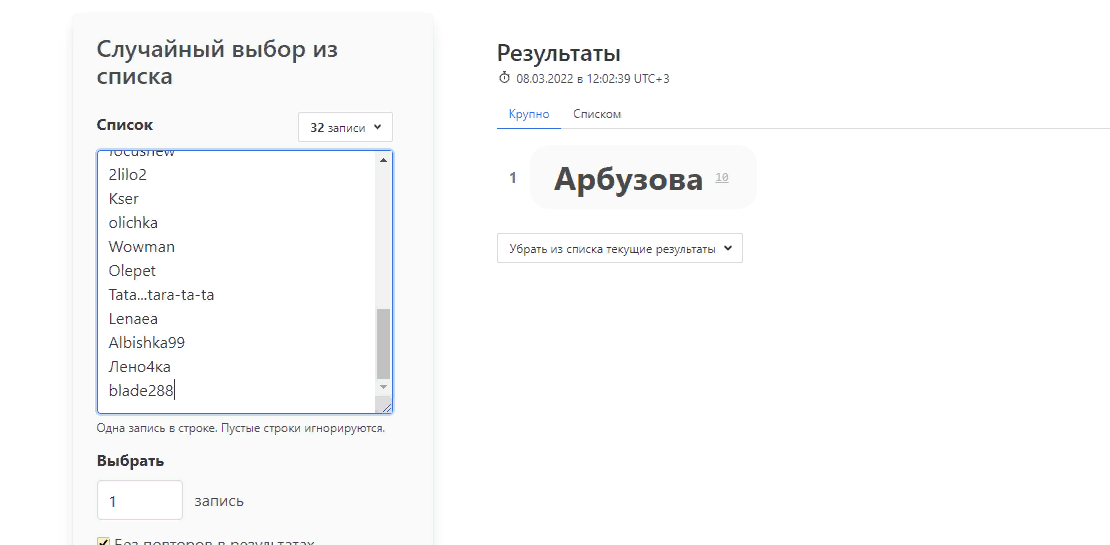Click the stopwatch icon beside the date

click(x=504, y=78)
